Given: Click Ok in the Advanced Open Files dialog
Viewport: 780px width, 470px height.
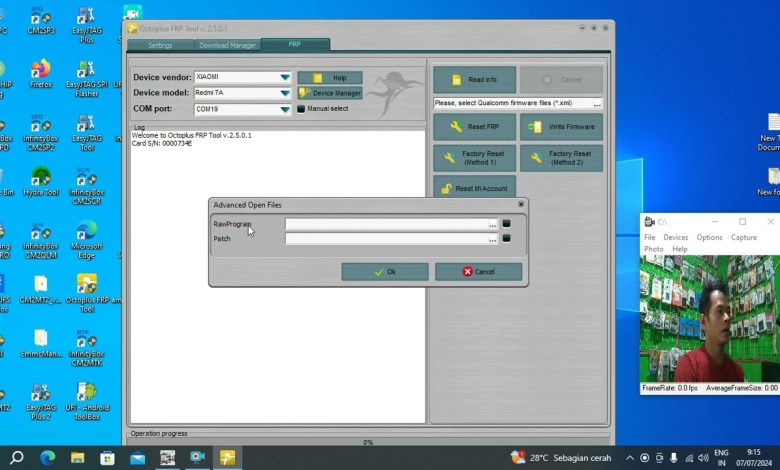Looking at the screenshot, I should click(x=384, y=272).
